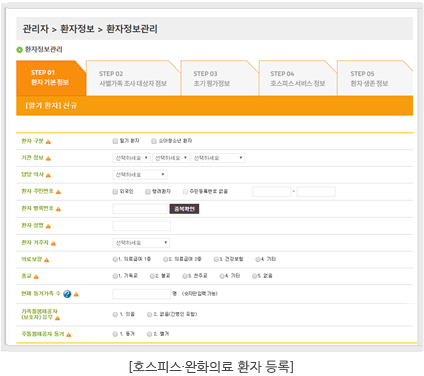Focus the first 환자 주민번호 input field
This screenshot has height=376, width=424.
point(272,192)
